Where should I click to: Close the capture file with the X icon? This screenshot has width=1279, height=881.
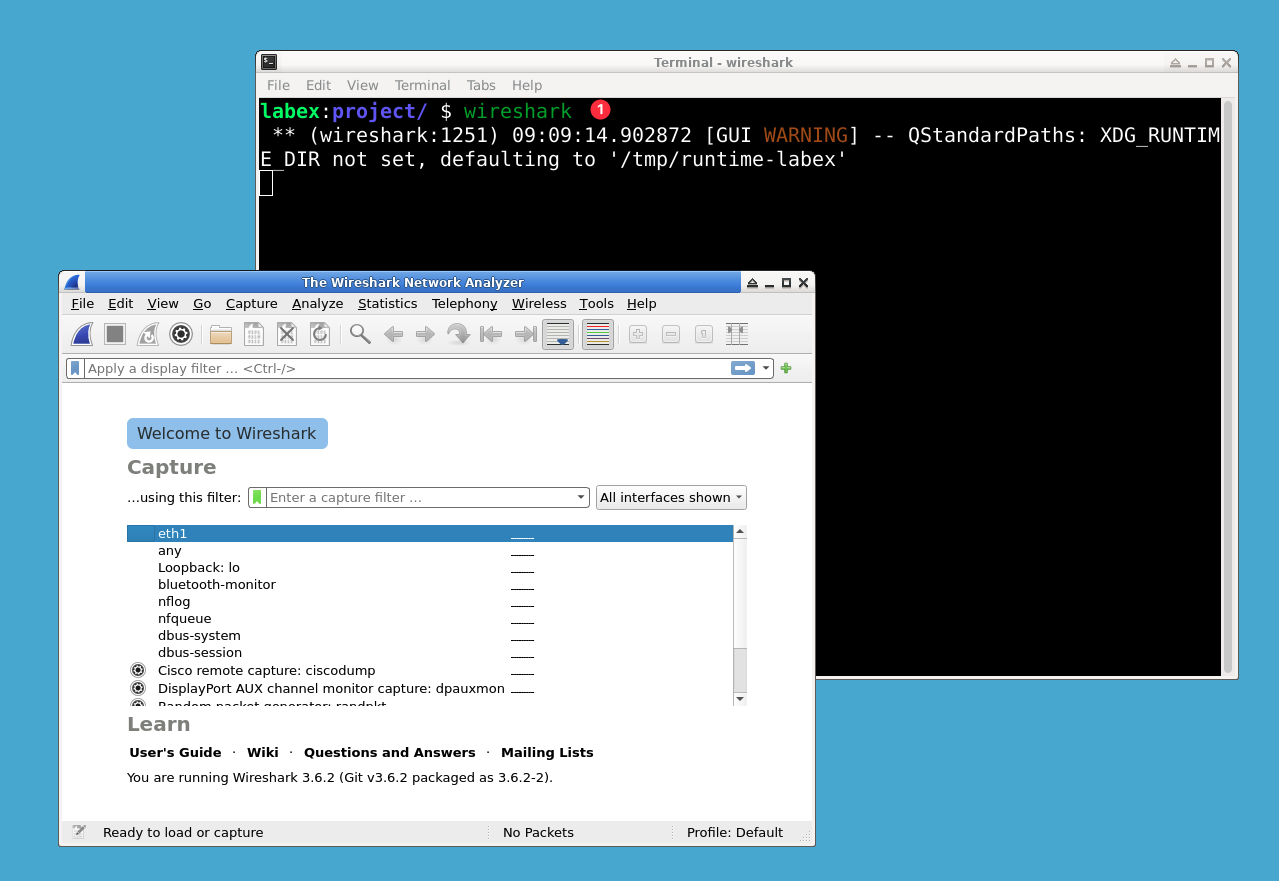pyautogui.click(x=287, y=334)
